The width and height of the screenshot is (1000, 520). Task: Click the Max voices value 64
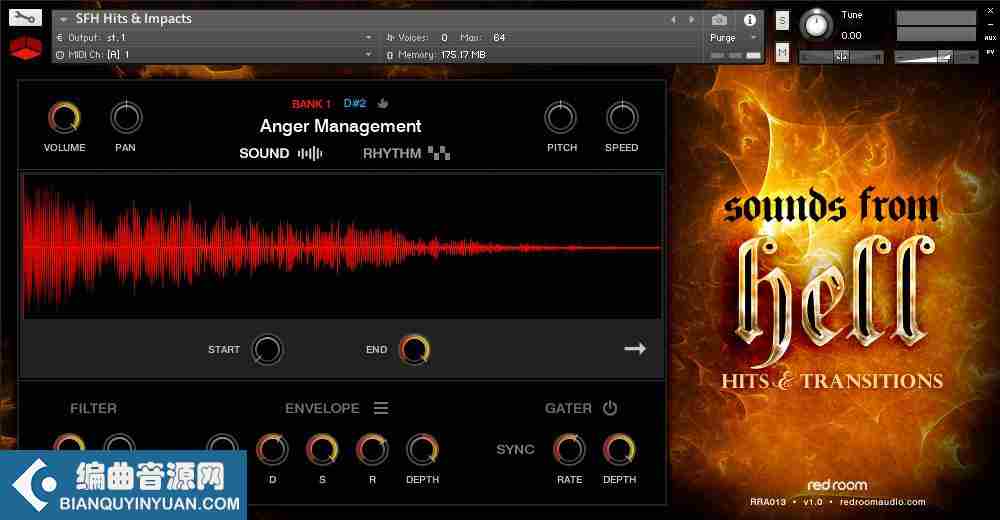point(499,38)
